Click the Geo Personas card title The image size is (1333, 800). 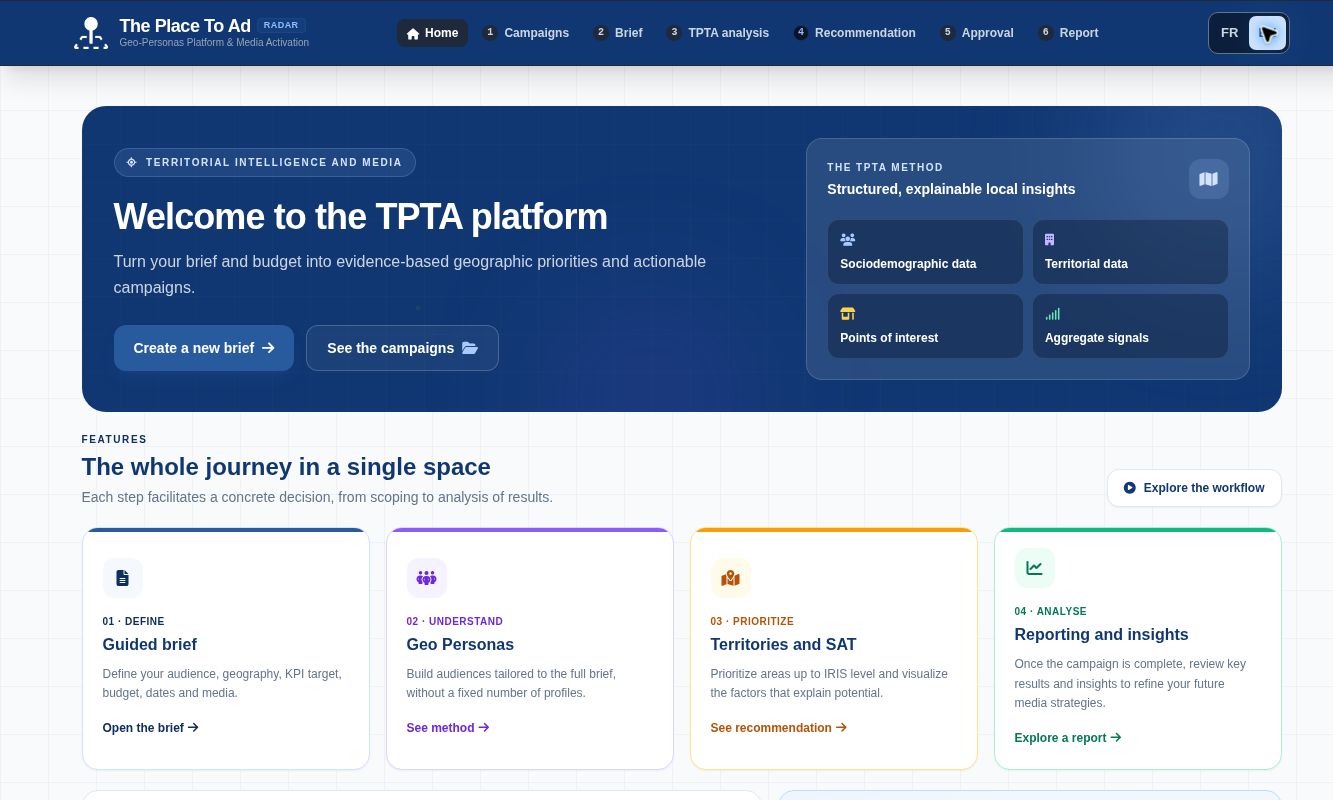(x=460, y=645)
